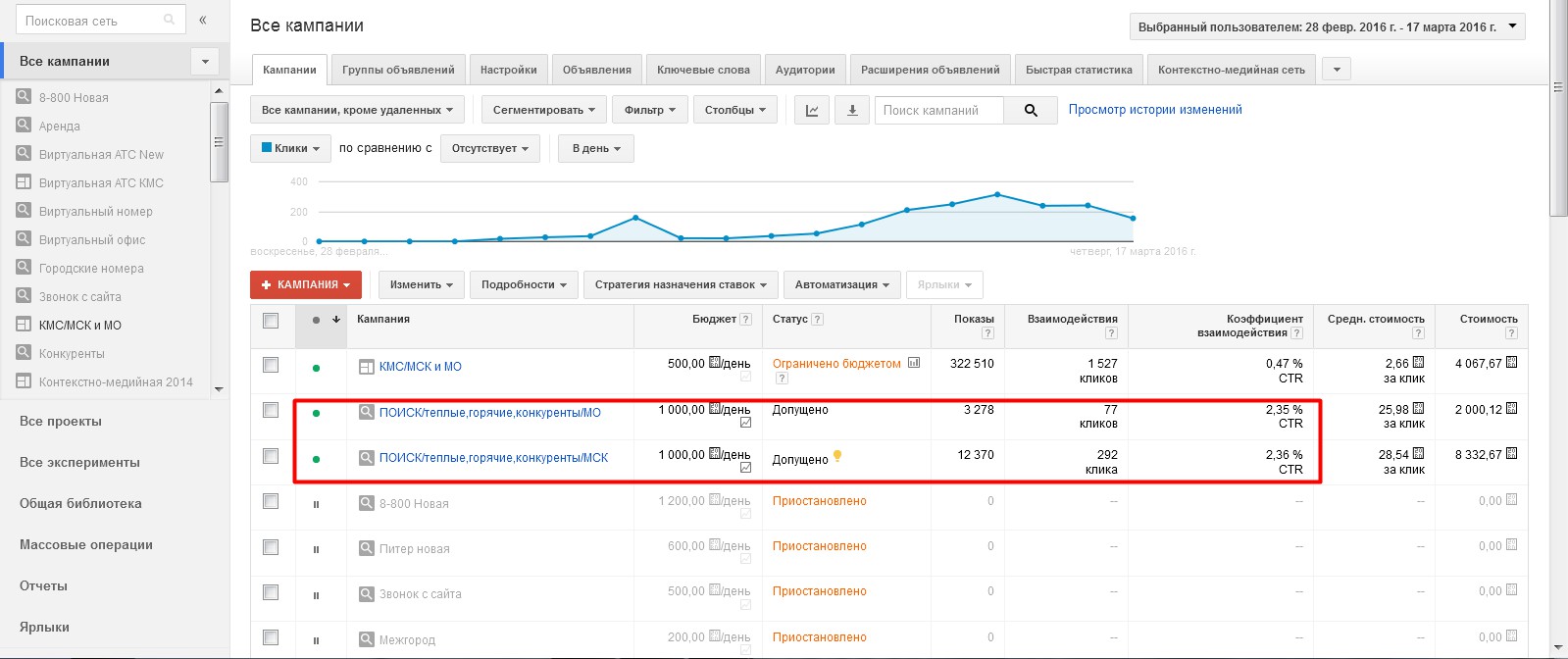Image resolution: width=1568 pixels, height=659 pixels.
Task: Switch to Группы объявлений tab
Action: pos(398,70)
